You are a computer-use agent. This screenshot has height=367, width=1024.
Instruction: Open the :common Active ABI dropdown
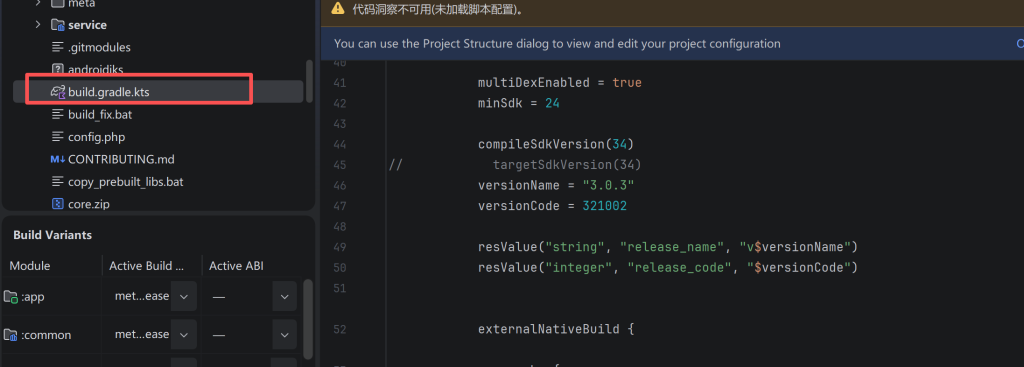click(x=285, y=334)
